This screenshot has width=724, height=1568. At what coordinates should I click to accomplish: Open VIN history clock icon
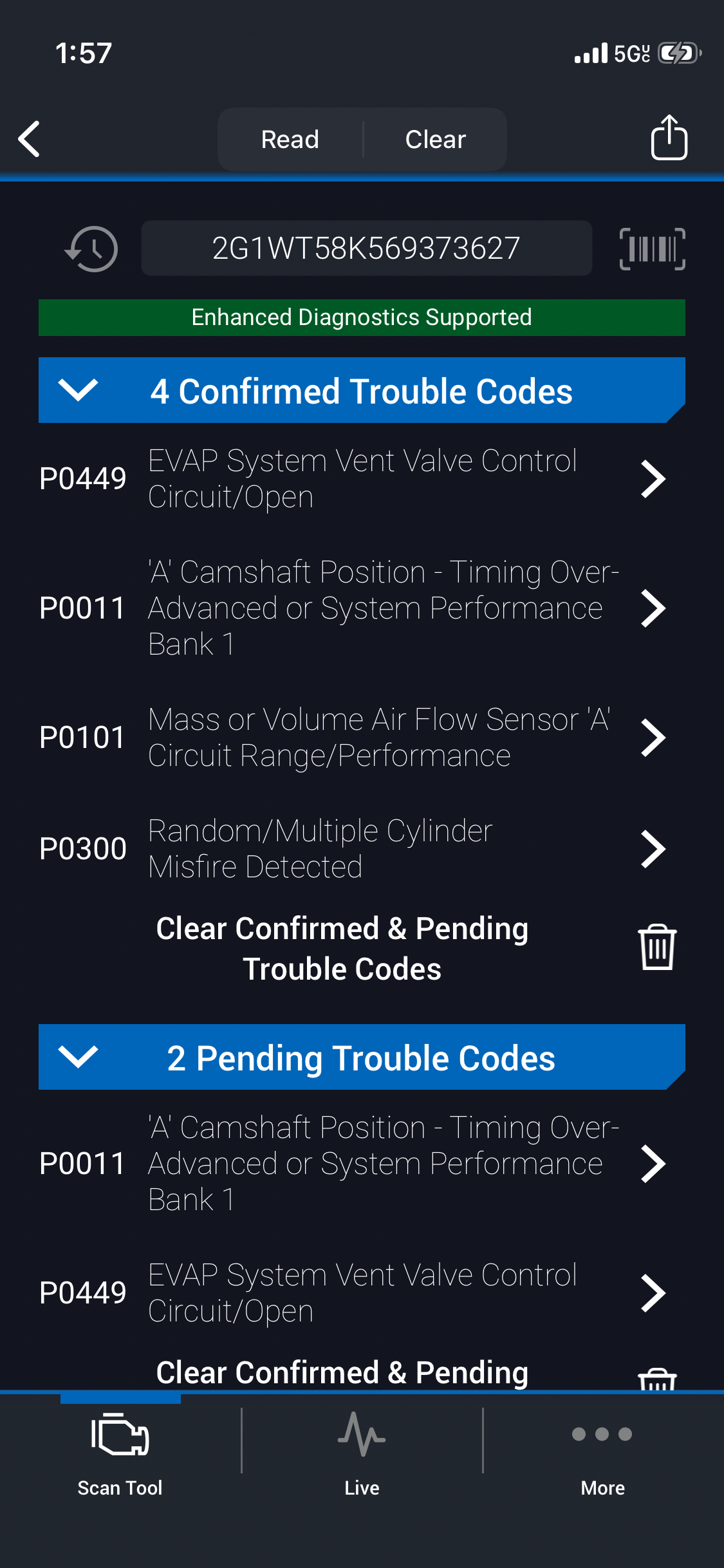pyautogui.click(x=91, y=249)
